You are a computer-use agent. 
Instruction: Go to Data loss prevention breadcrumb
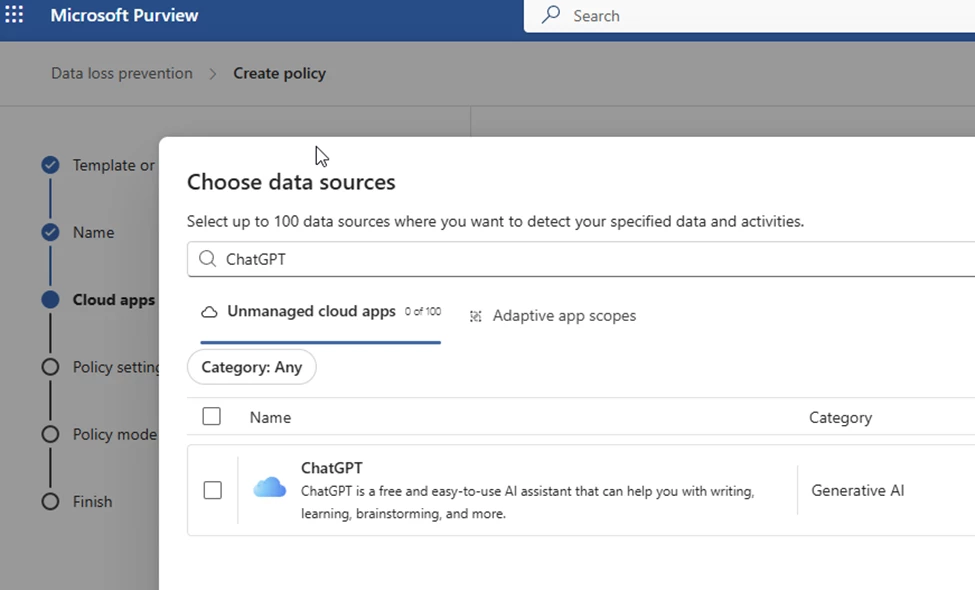point(122,73)
